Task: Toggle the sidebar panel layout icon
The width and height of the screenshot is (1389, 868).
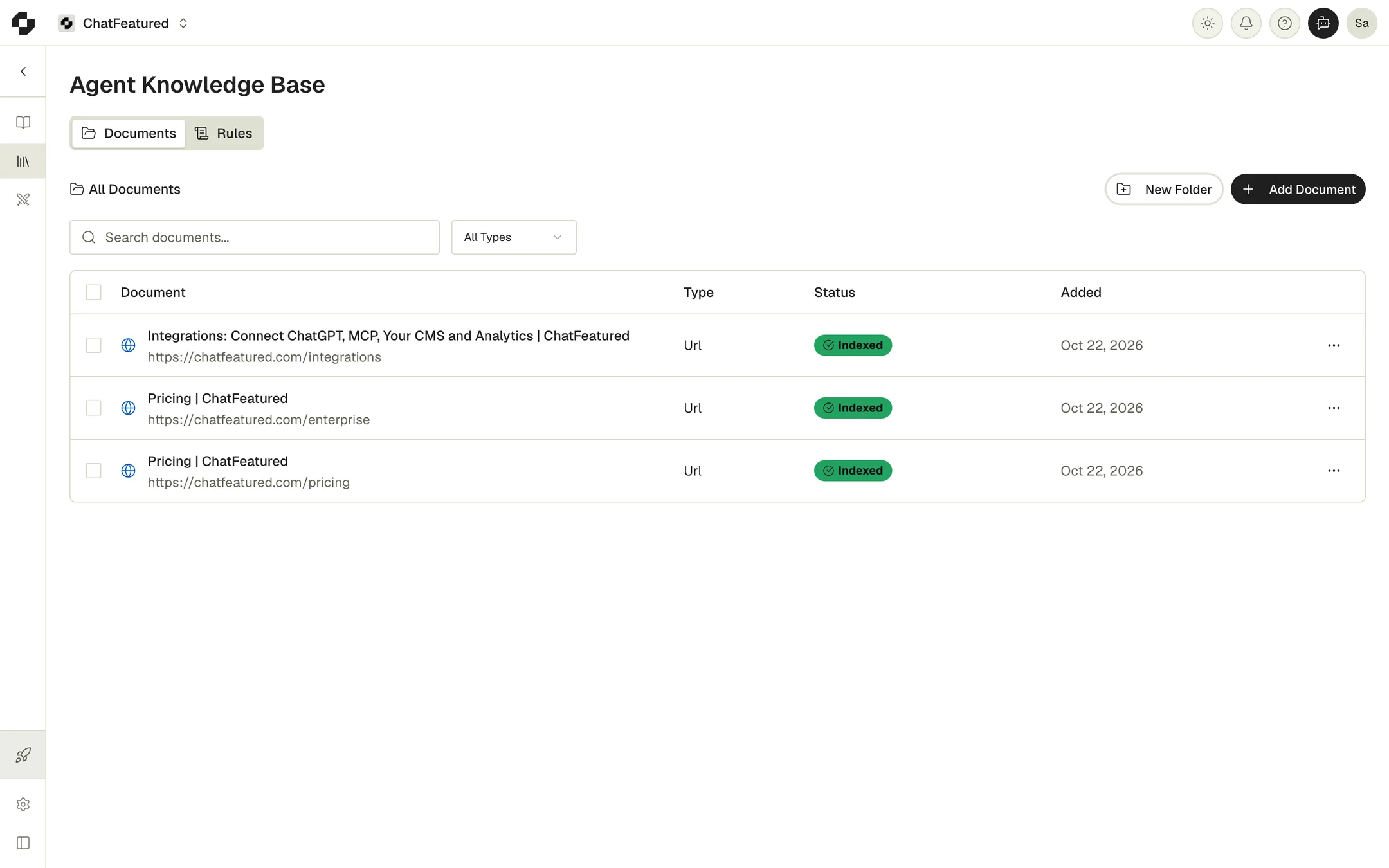Action: (x=23, y=843)
